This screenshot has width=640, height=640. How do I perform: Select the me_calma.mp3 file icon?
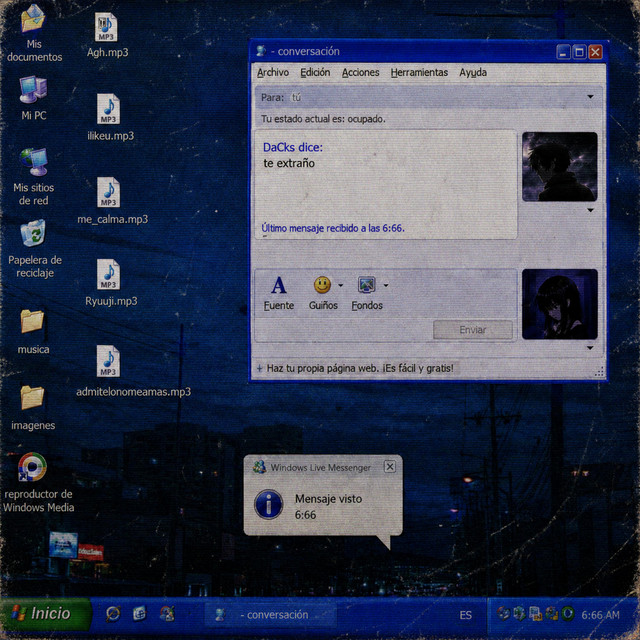tap(108, 192)
